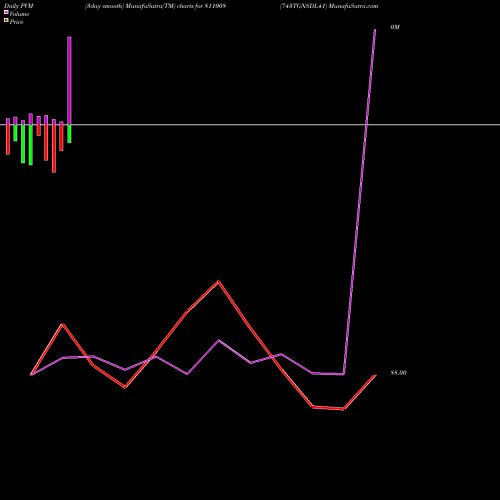Click the Volume legend label
The image size is (500, 500).
(19, 14)
